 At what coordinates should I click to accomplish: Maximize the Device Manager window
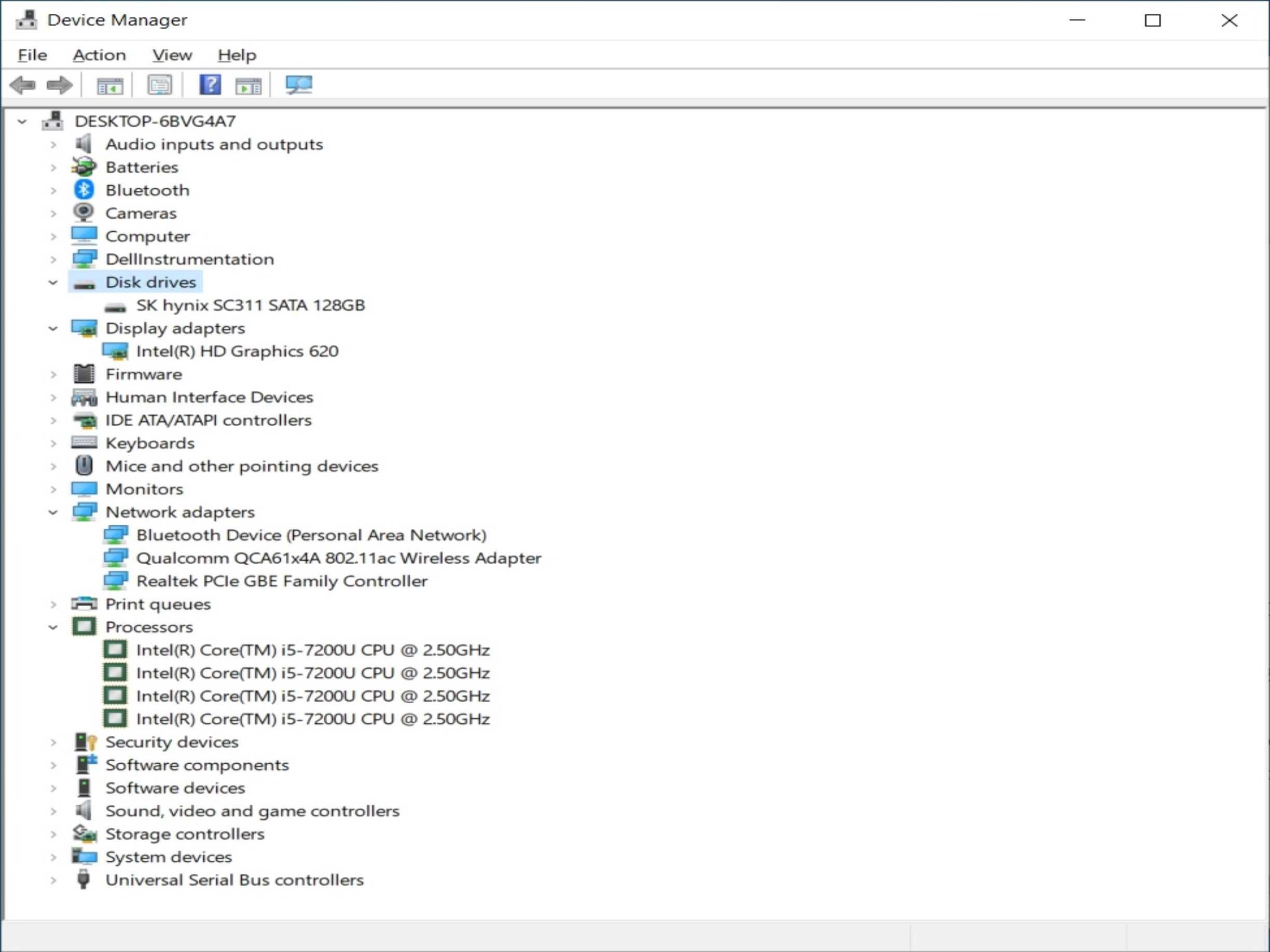pos(1153,21)
